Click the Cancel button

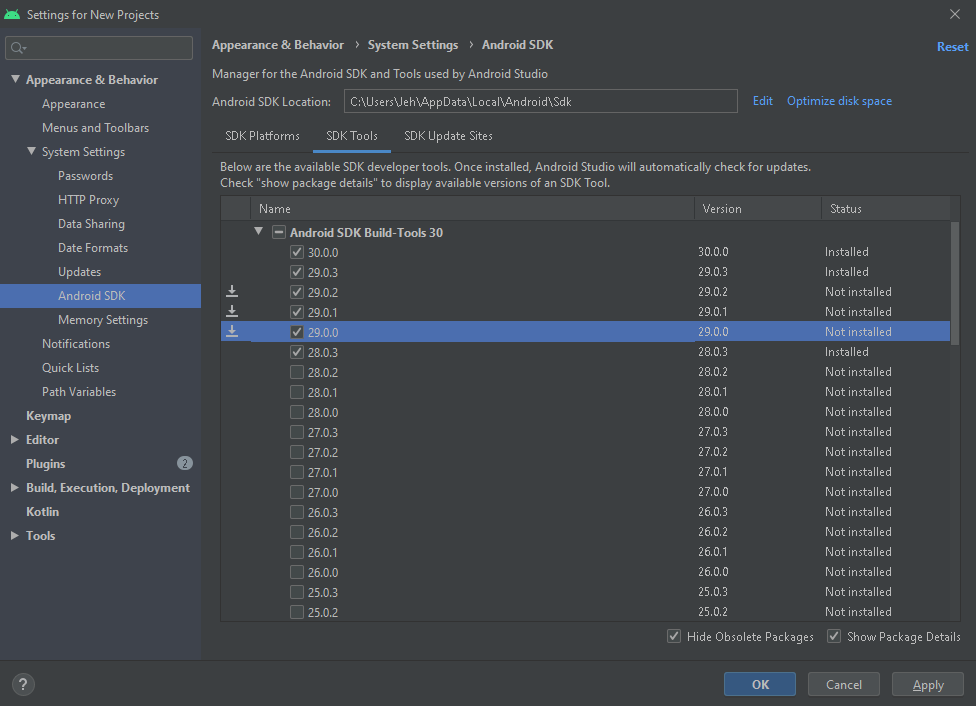click(844, 684)
